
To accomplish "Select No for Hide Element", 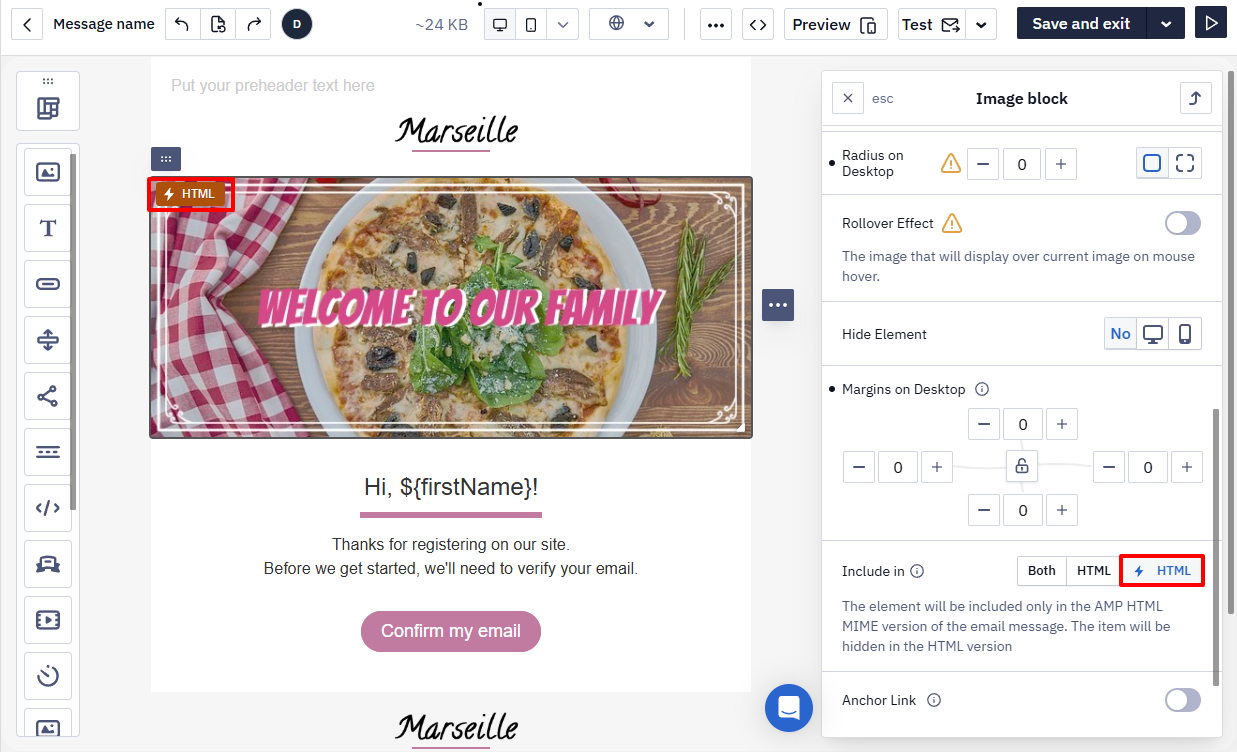I will pos(1120,334).
